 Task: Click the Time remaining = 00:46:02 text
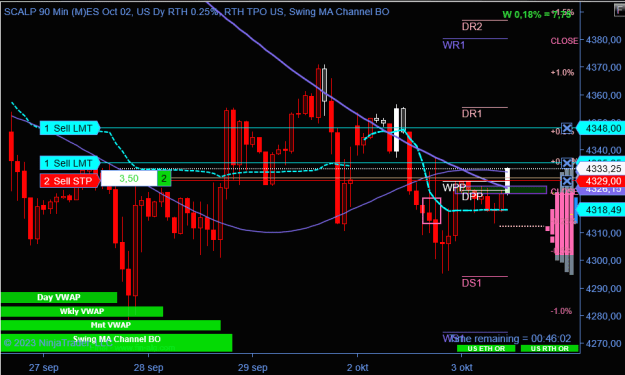point(511,338)
